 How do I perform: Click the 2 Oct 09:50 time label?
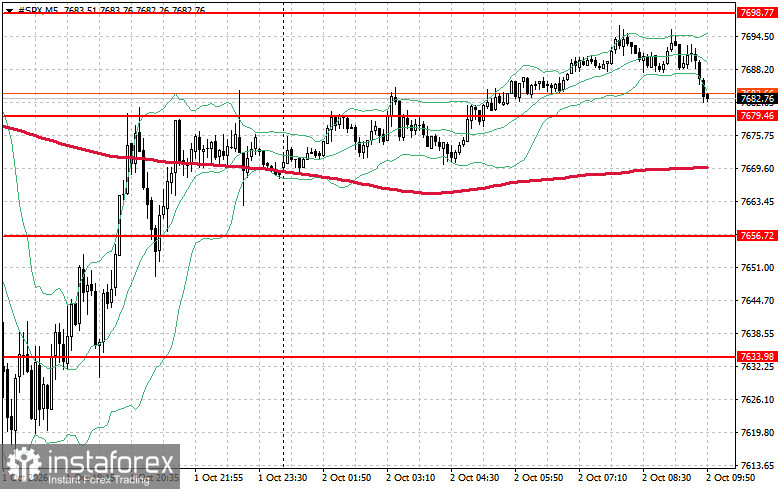pyautogui.click(x=731, y=478)
